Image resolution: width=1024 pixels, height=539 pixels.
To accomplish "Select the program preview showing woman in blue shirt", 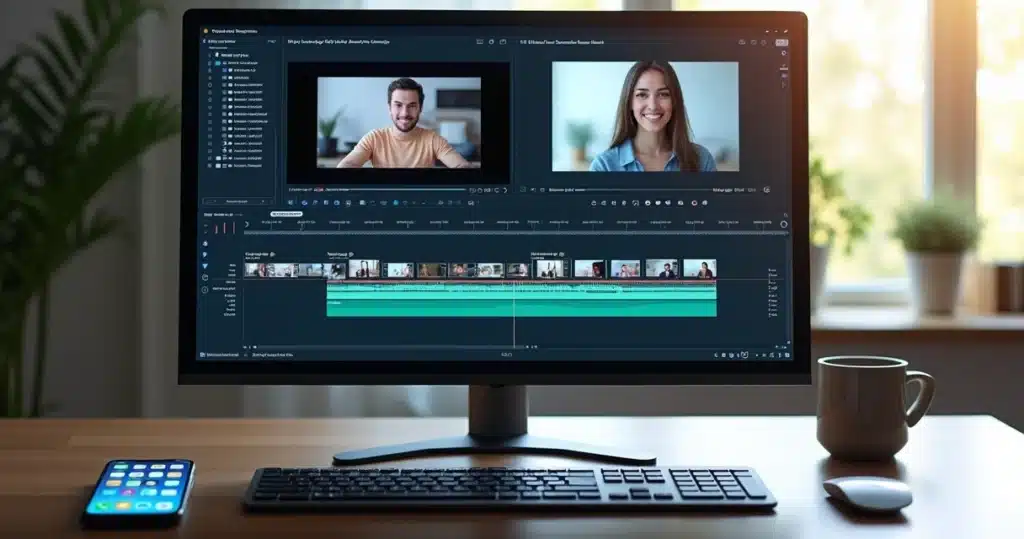I will pos(645,117).
